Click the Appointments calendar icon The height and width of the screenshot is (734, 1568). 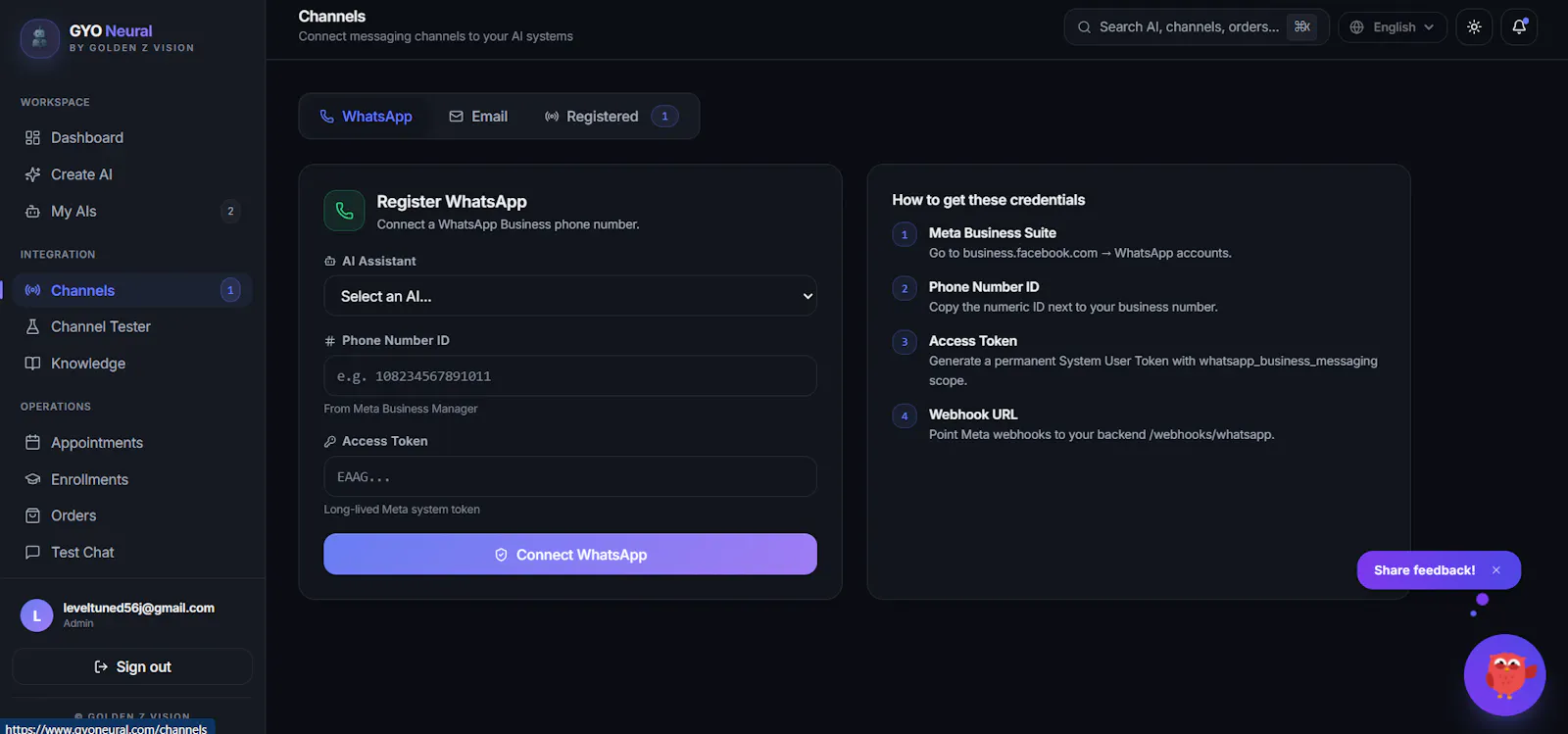32,443
